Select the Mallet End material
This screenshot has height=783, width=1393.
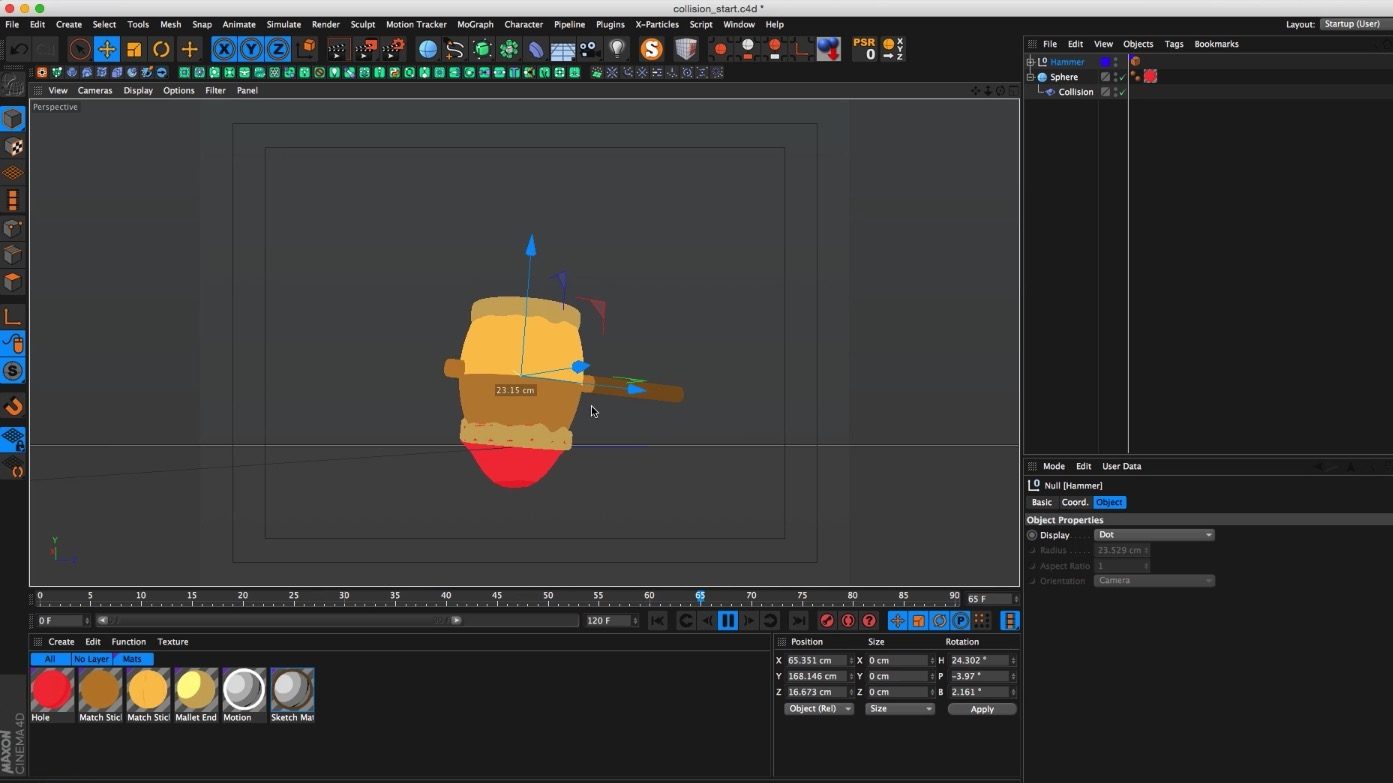196,690
